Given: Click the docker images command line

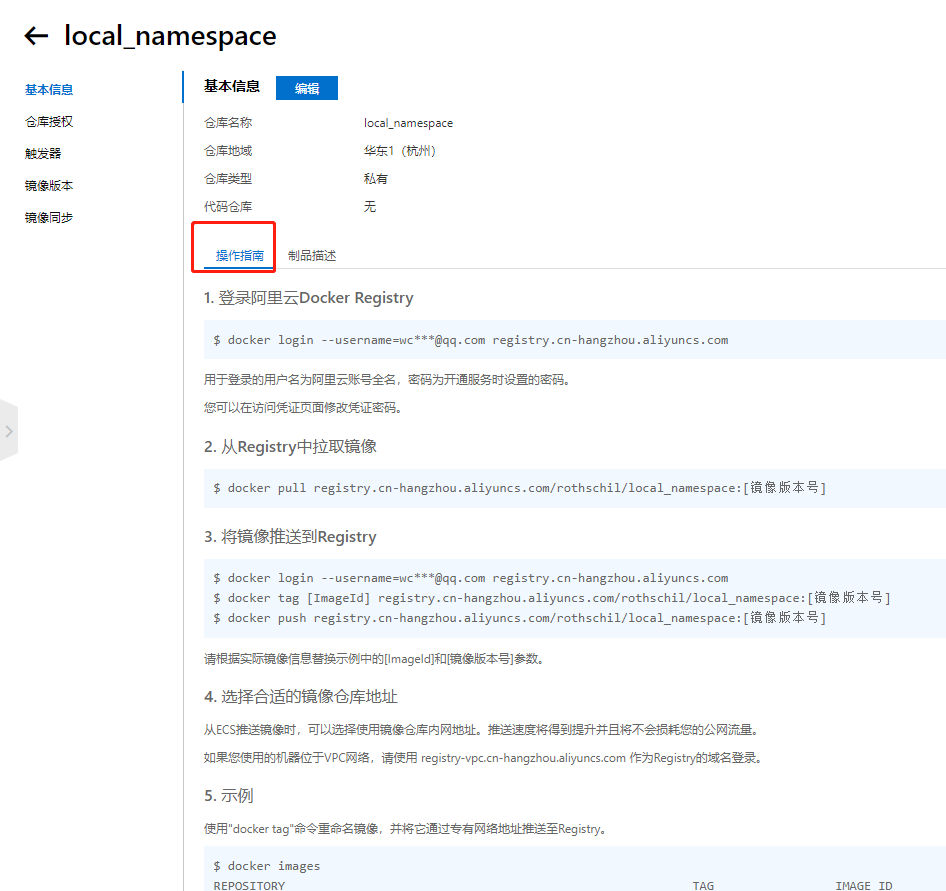Looking at the screenshot, I should (267, 866).
